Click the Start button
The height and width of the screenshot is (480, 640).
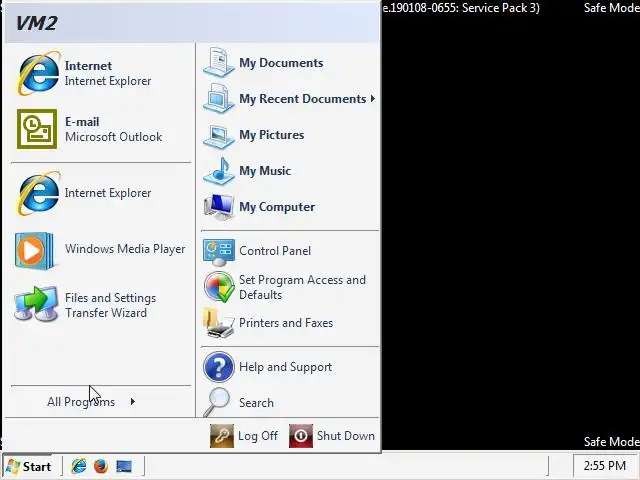click(x=29, y=466)
